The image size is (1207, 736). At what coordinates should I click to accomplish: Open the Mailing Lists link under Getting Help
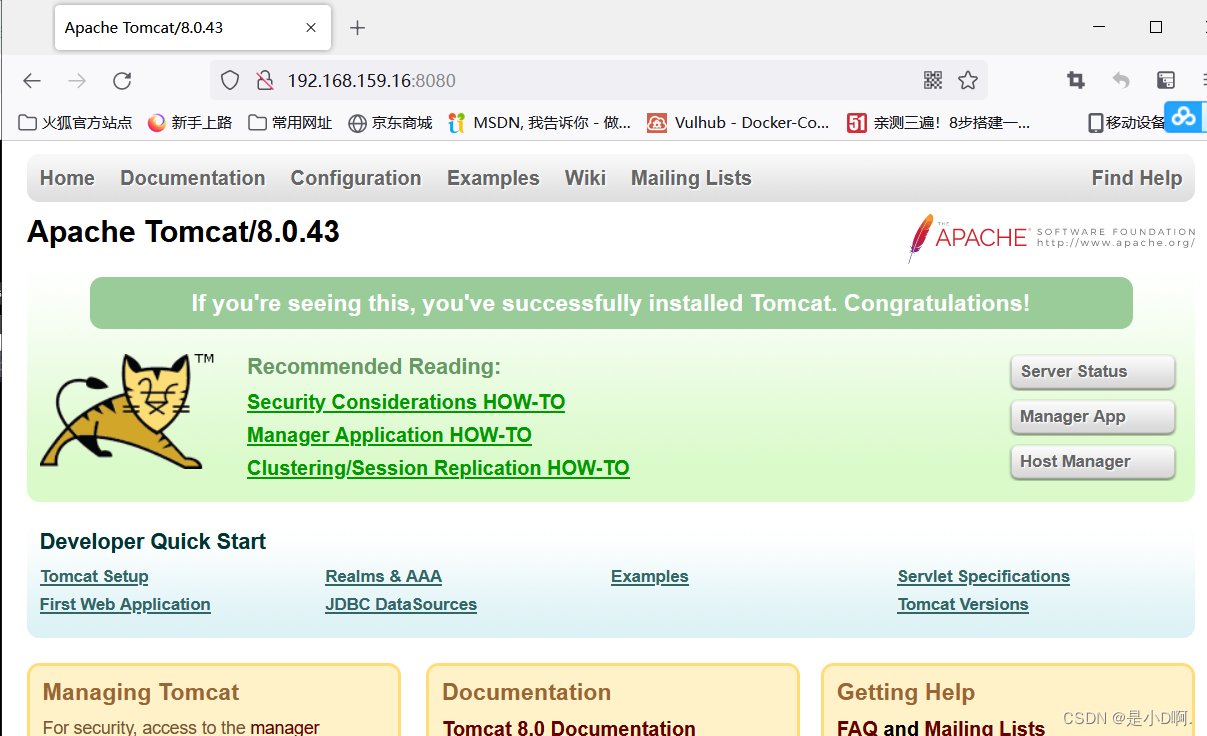(985, 728)
